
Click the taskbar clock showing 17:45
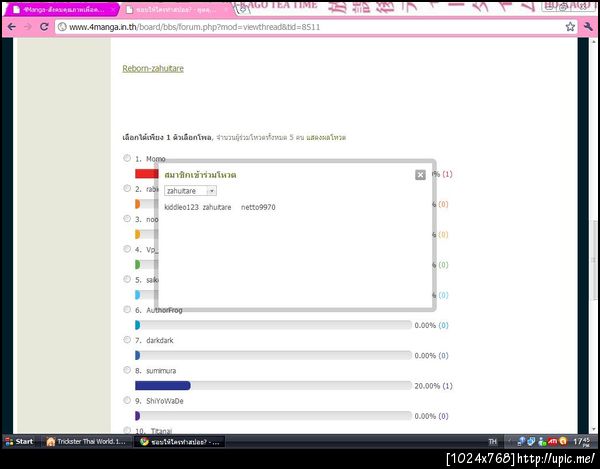click(x=581, y=441)
